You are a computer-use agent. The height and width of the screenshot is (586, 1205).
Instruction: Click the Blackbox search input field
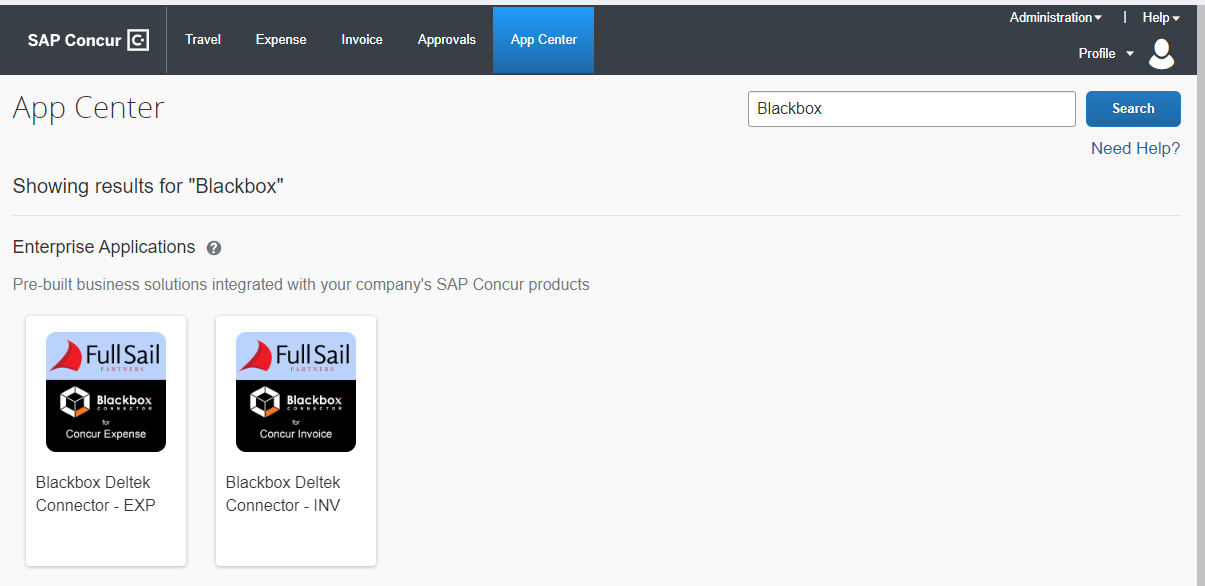(912, 109)
